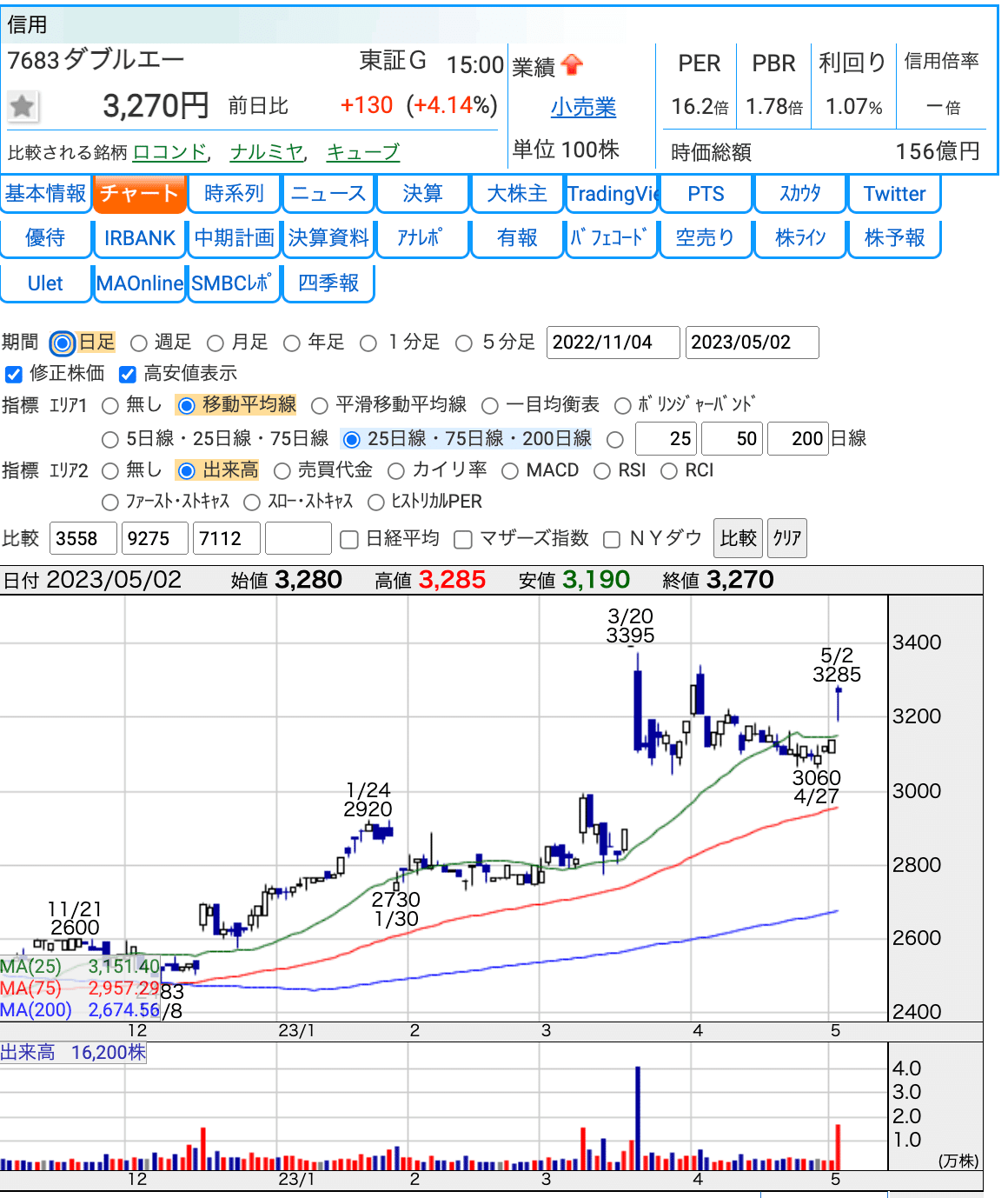Viewport: 1008px width, 1198px height.
Task: Open the 空売り tab
Action: click(x=706, y=237)
